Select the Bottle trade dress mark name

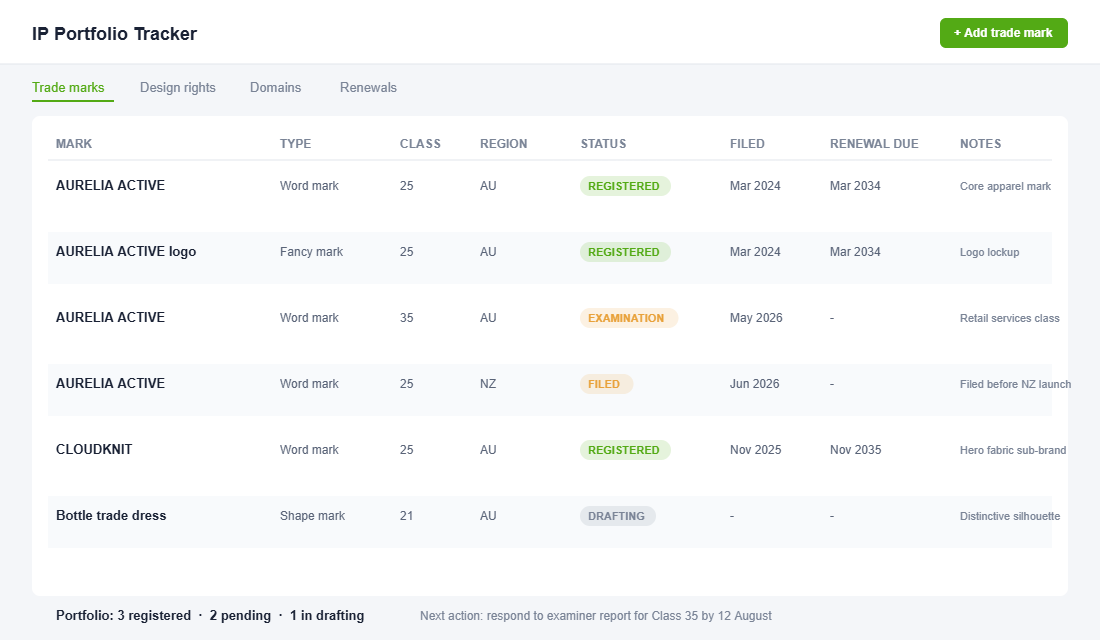coord(111,515)
